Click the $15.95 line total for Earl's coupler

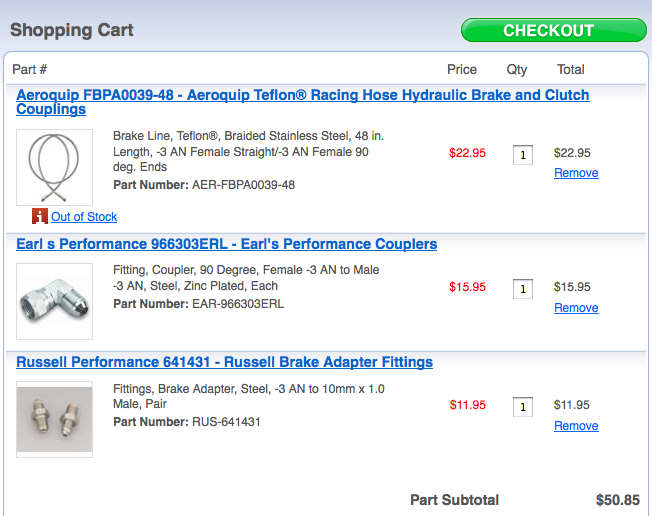click(572, 287)
